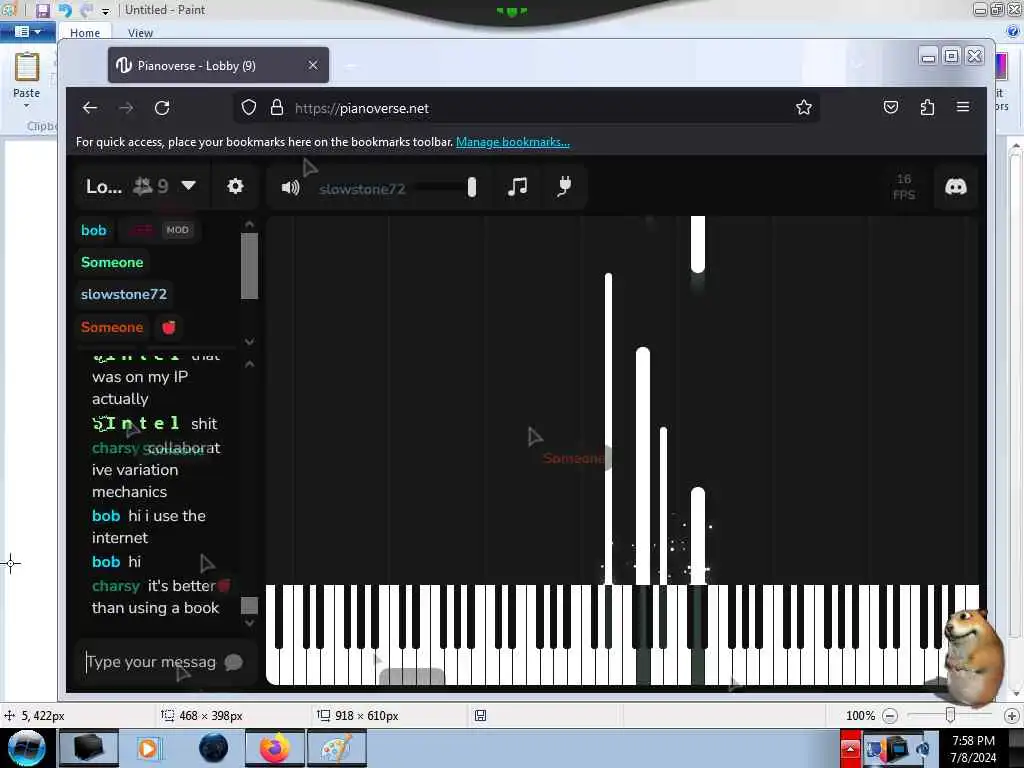1024x768 pixels.
Task: Click bob's name before "hi i use the"
Action: (106, 516)
